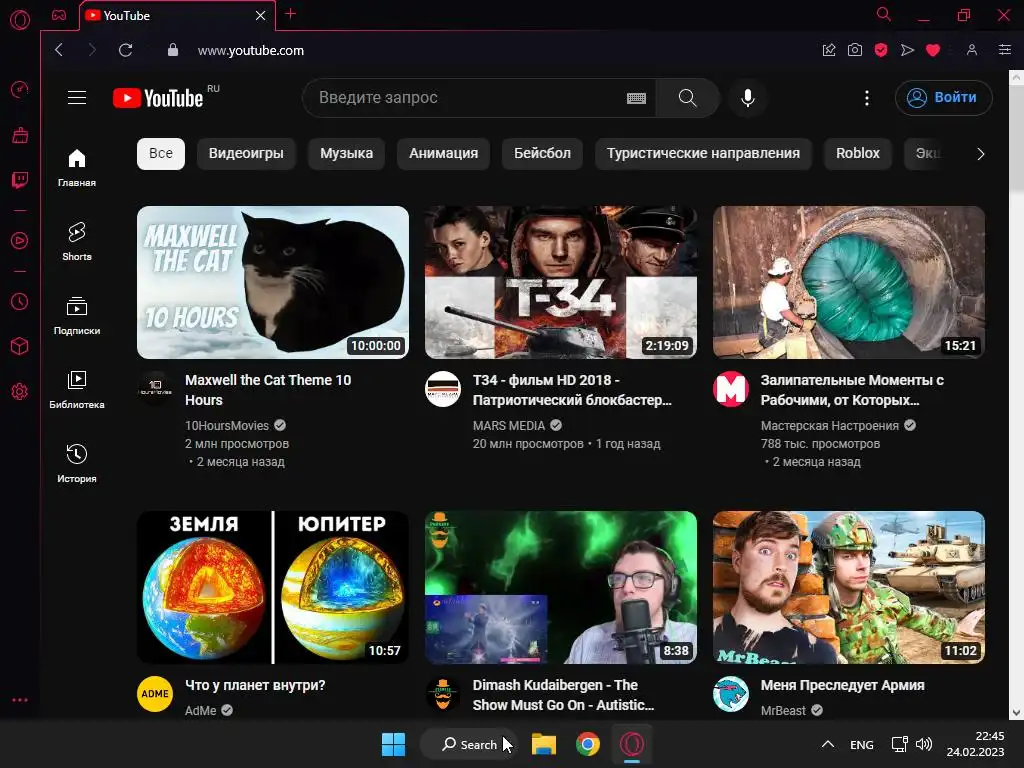Viewport: 1024px width, 768px height.
Task: Reload the YouTube page
Action: (126, 50)
